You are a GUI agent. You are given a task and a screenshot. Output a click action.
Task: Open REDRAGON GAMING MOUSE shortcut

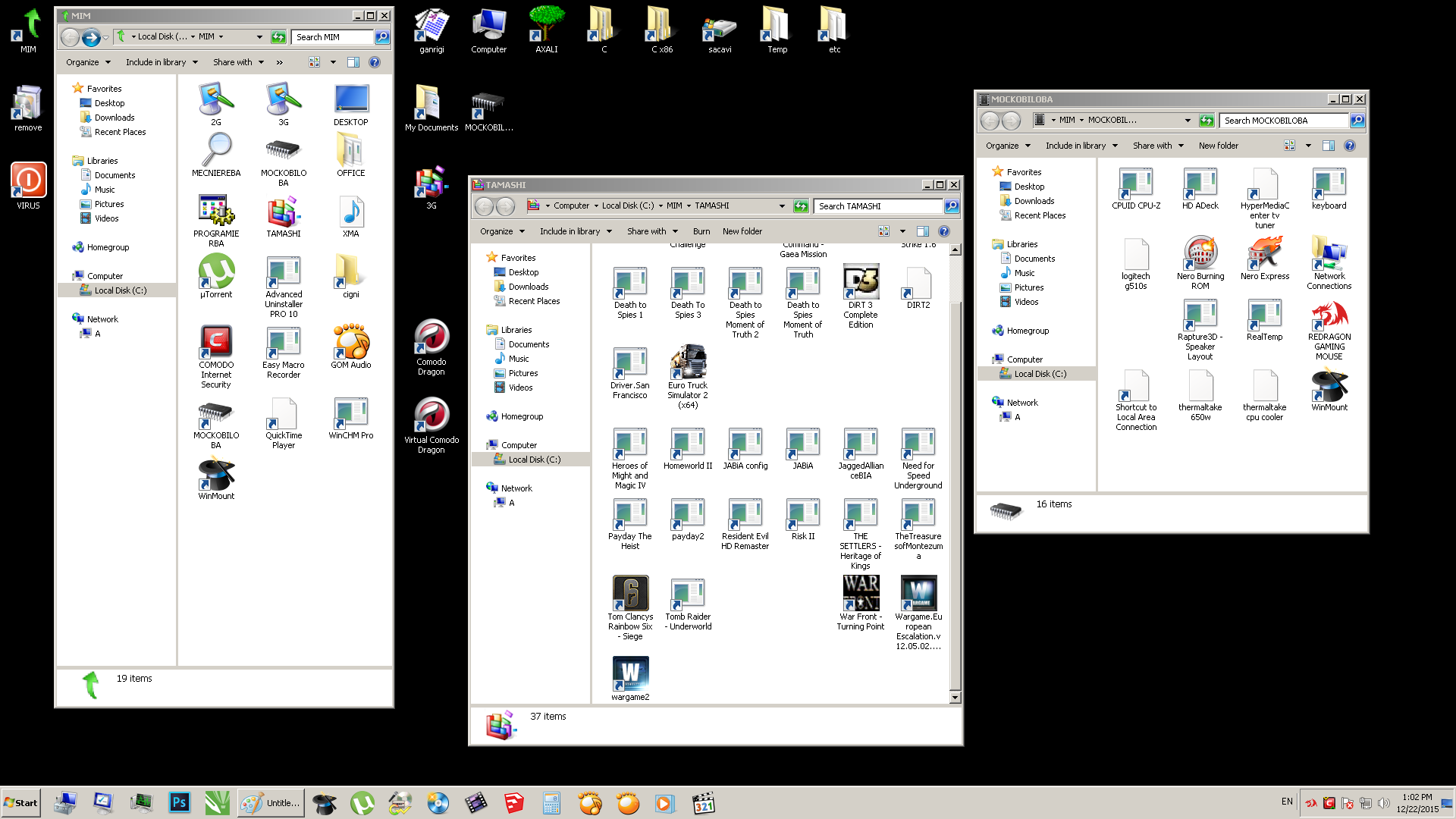point(1329,315)
